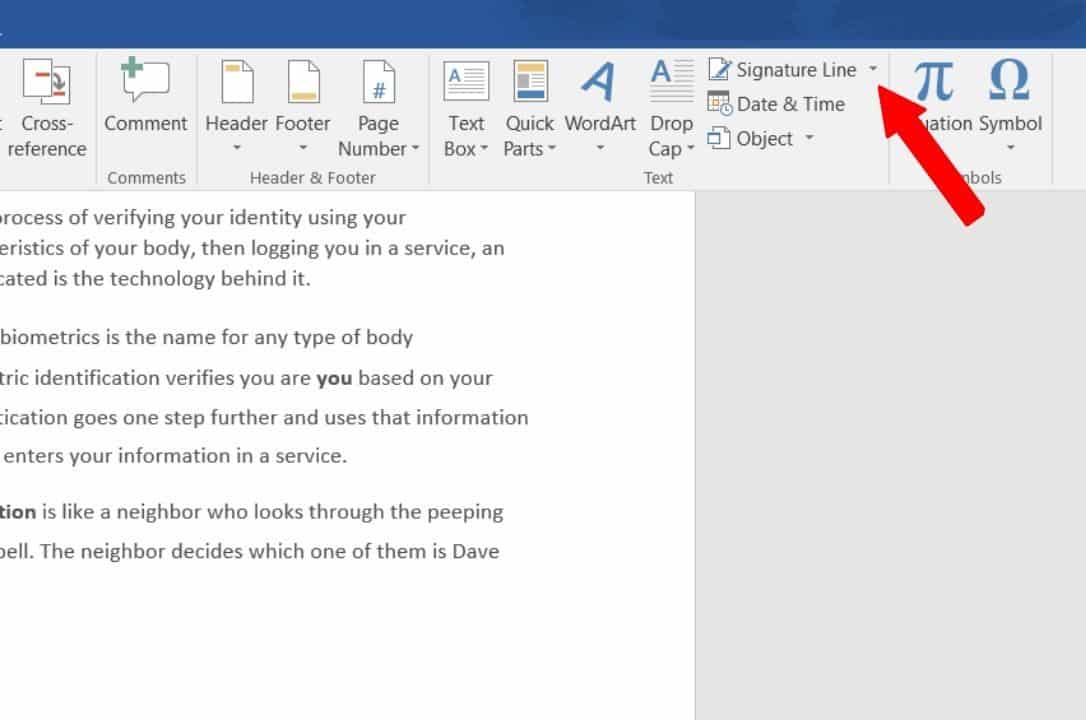The image size is (1086, 720).
Task: Click the Object button label
Action: [764, 139]
